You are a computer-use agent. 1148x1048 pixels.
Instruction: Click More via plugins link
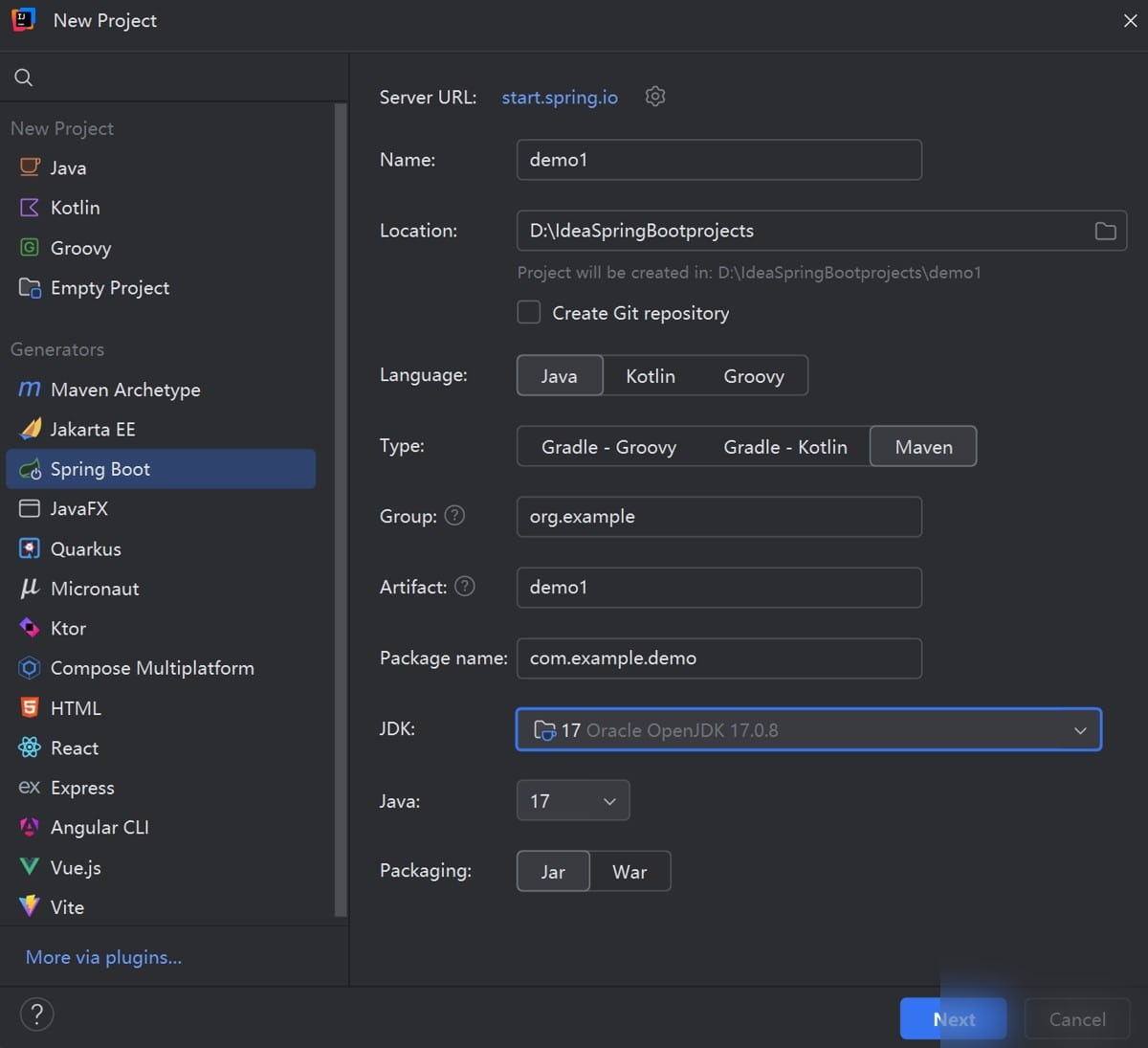pyautogui.click(x=103, y=957)
